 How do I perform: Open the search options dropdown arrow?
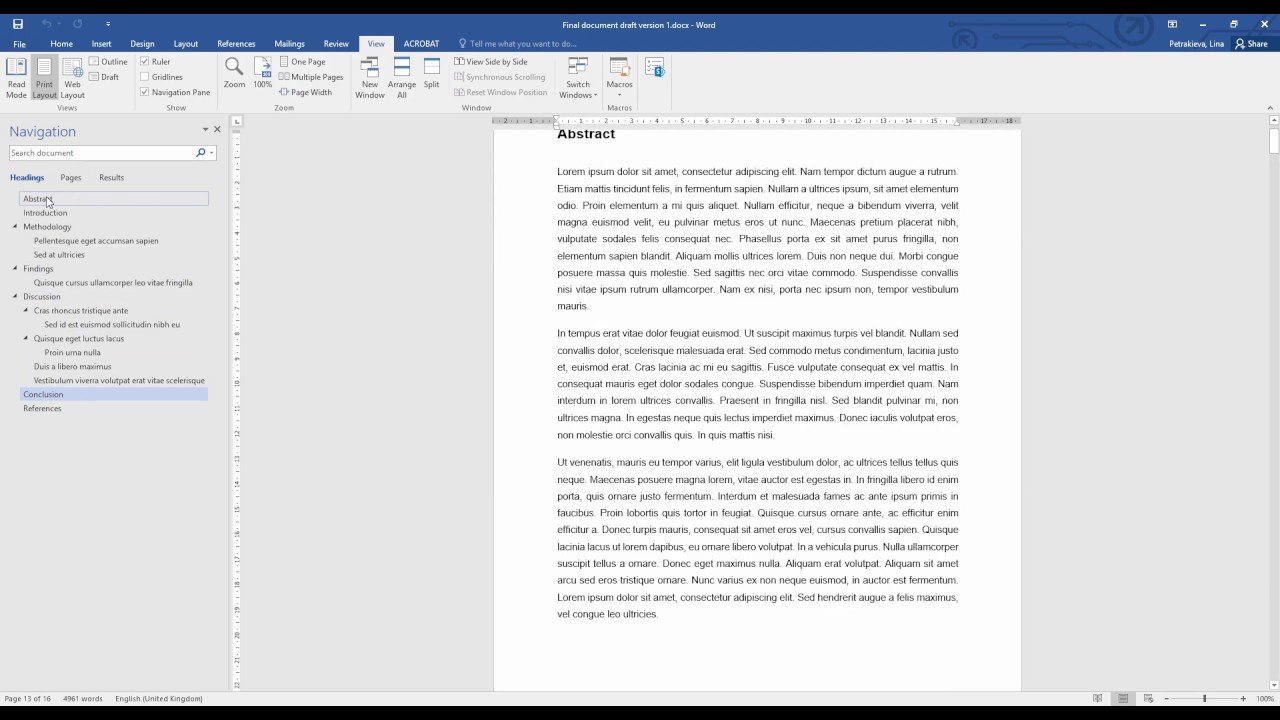212,153
